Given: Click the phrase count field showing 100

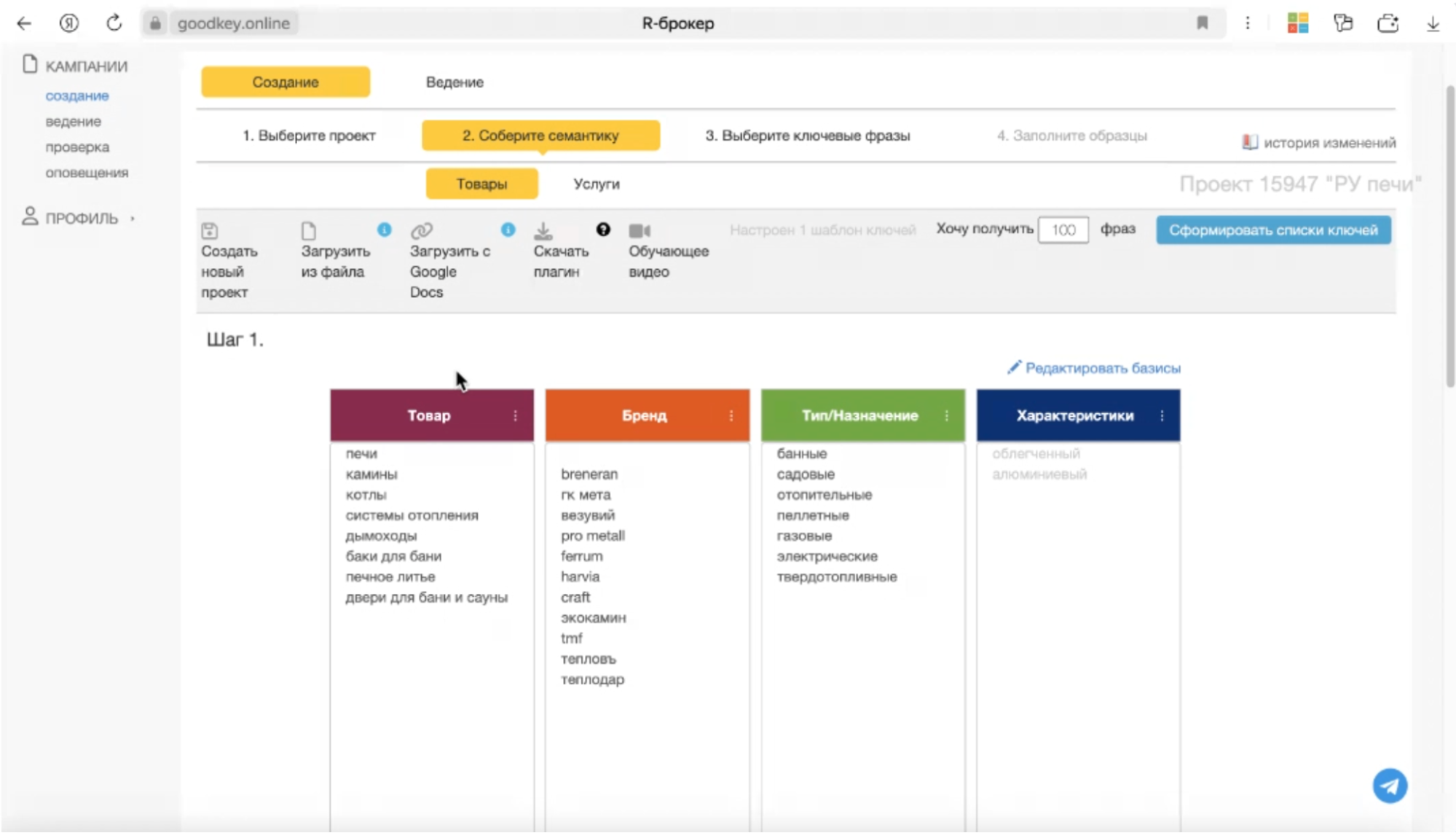Looking at the screenshot, I should pos(1063,230).
